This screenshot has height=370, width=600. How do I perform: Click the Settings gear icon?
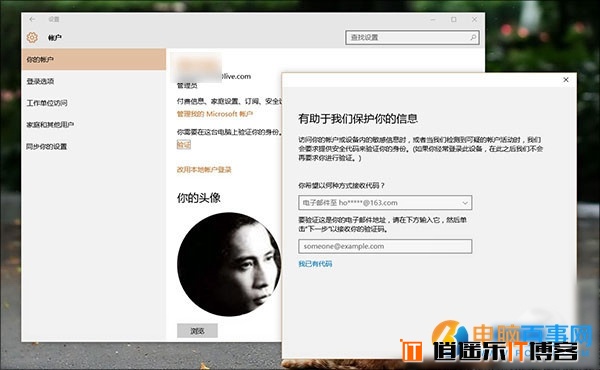(32, 37)
